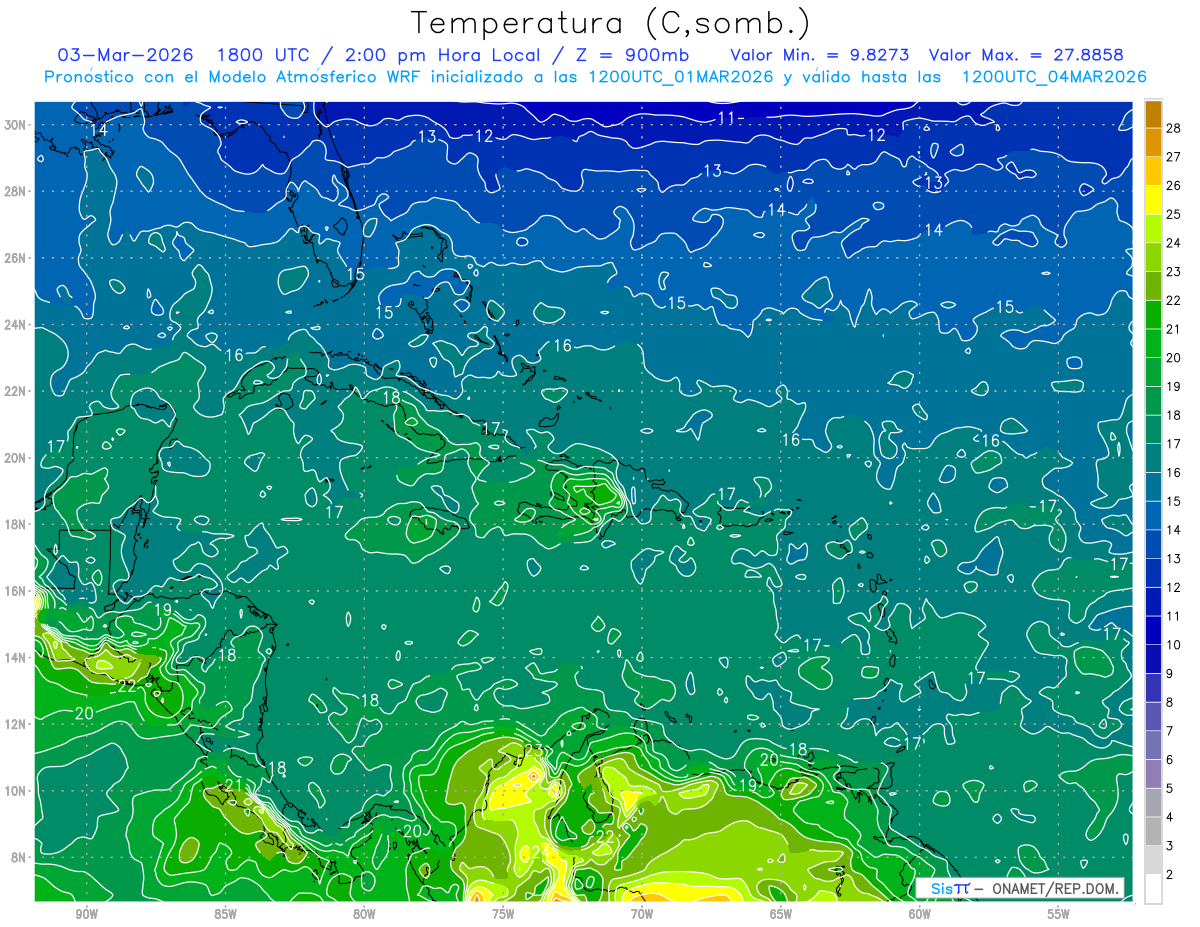Click the valid-until time "1200UTC_04MAR2026"

[x=1053, y=77]
